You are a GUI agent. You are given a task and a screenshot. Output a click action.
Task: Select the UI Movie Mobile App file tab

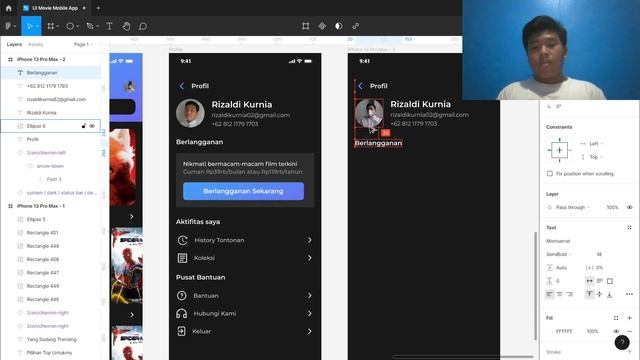[54, 8]
